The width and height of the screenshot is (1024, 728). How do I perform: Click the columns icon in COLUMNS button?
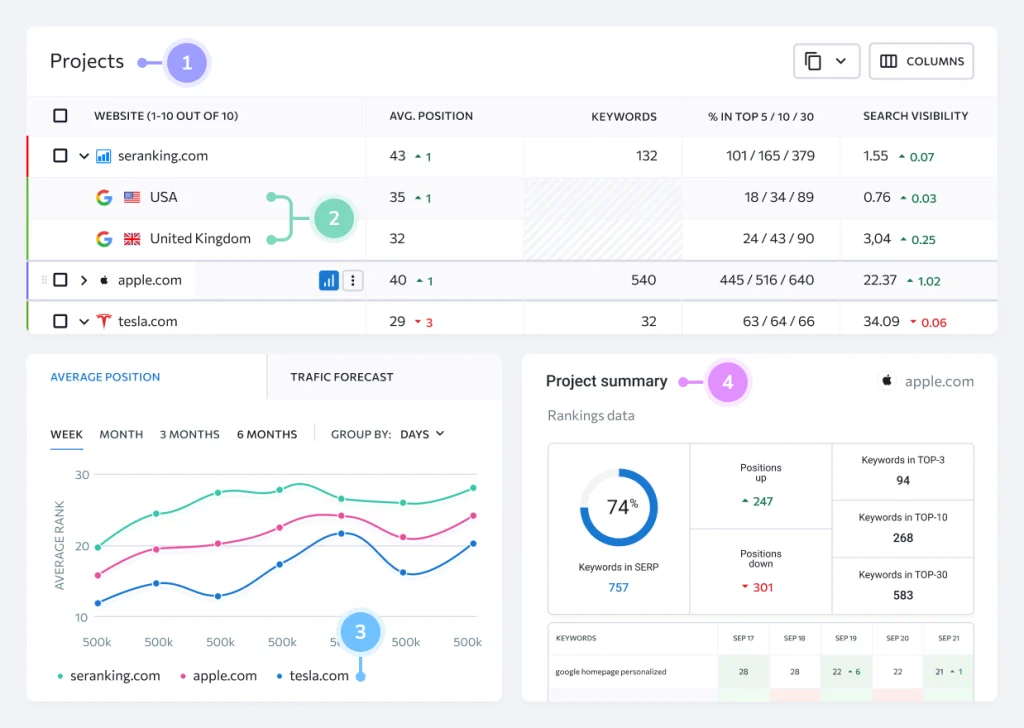tap(888, 61)
